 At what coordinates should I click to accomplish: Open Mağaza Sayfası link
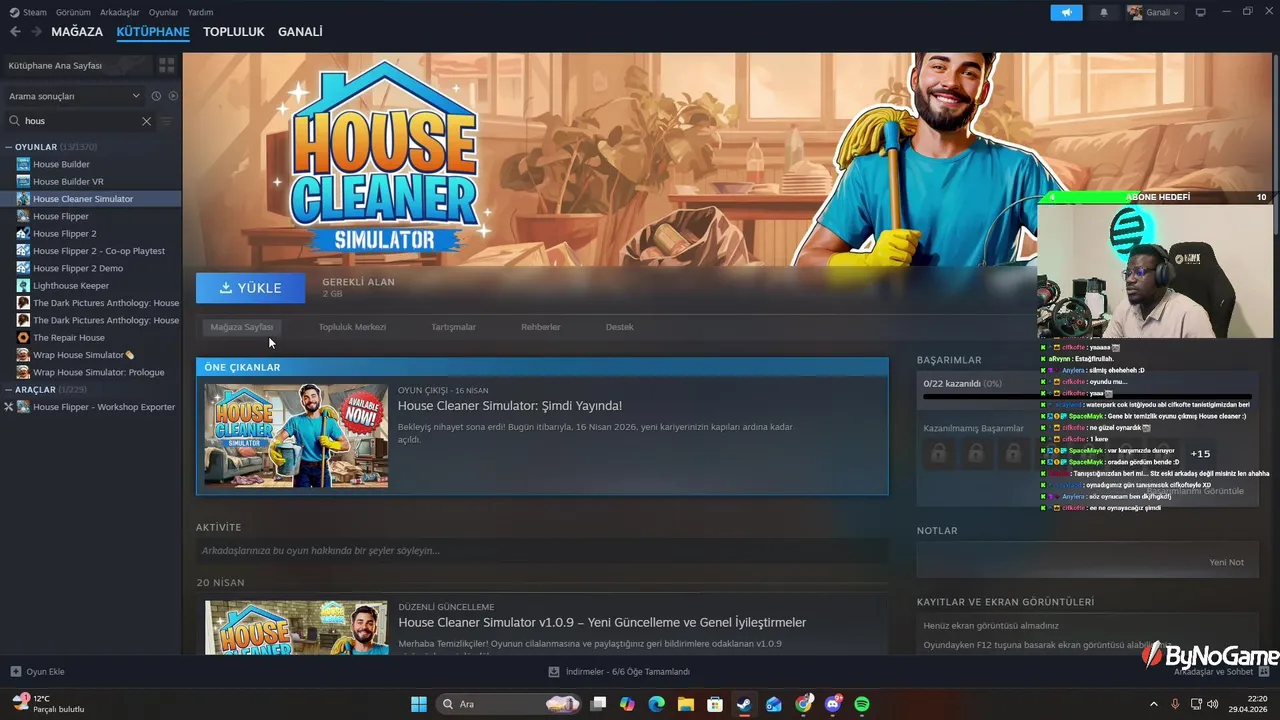[x=242, y=327]
